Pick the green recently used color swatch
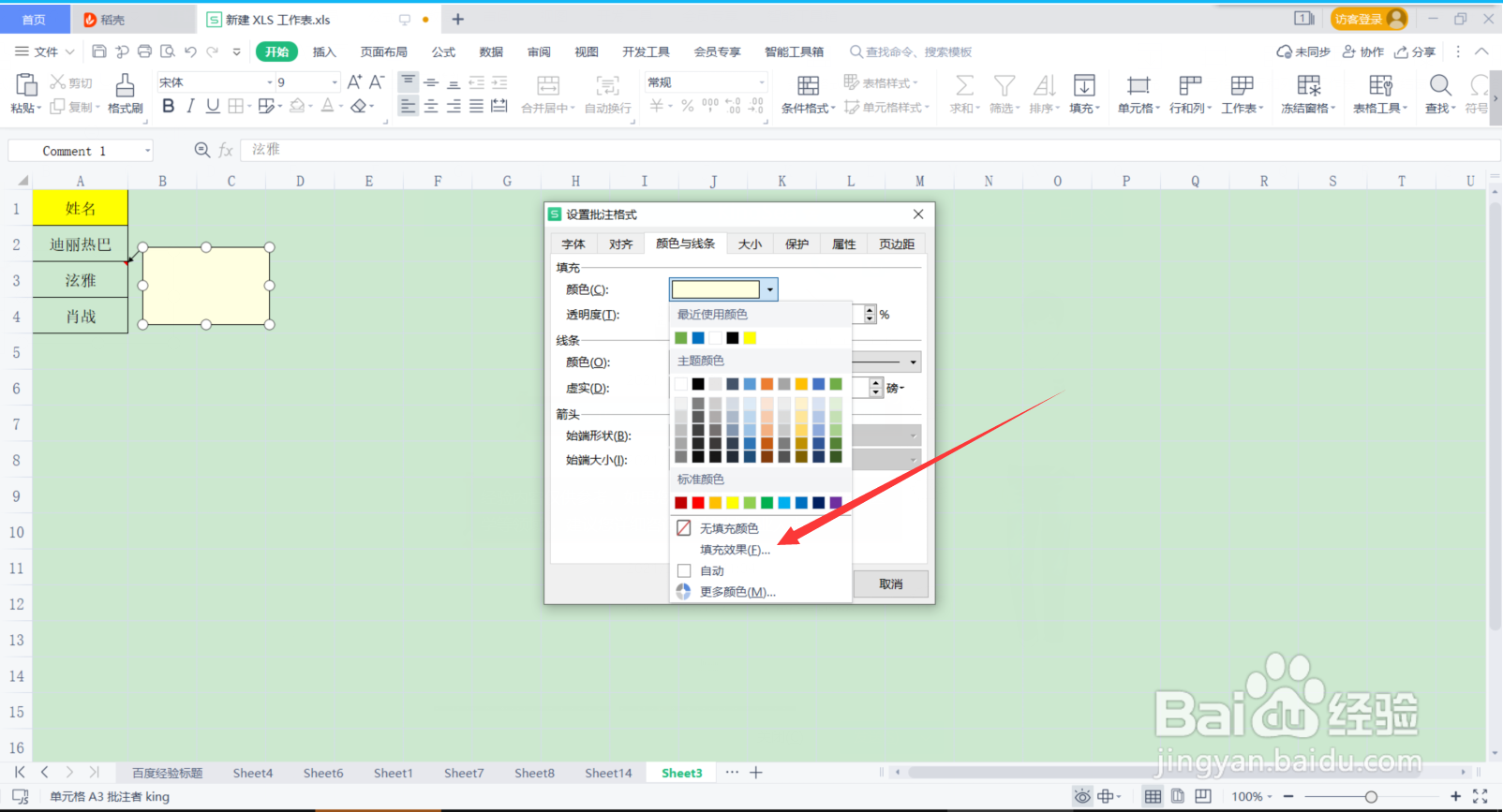The height and width of the screenshot is (812, 1503). pos(681,338)
